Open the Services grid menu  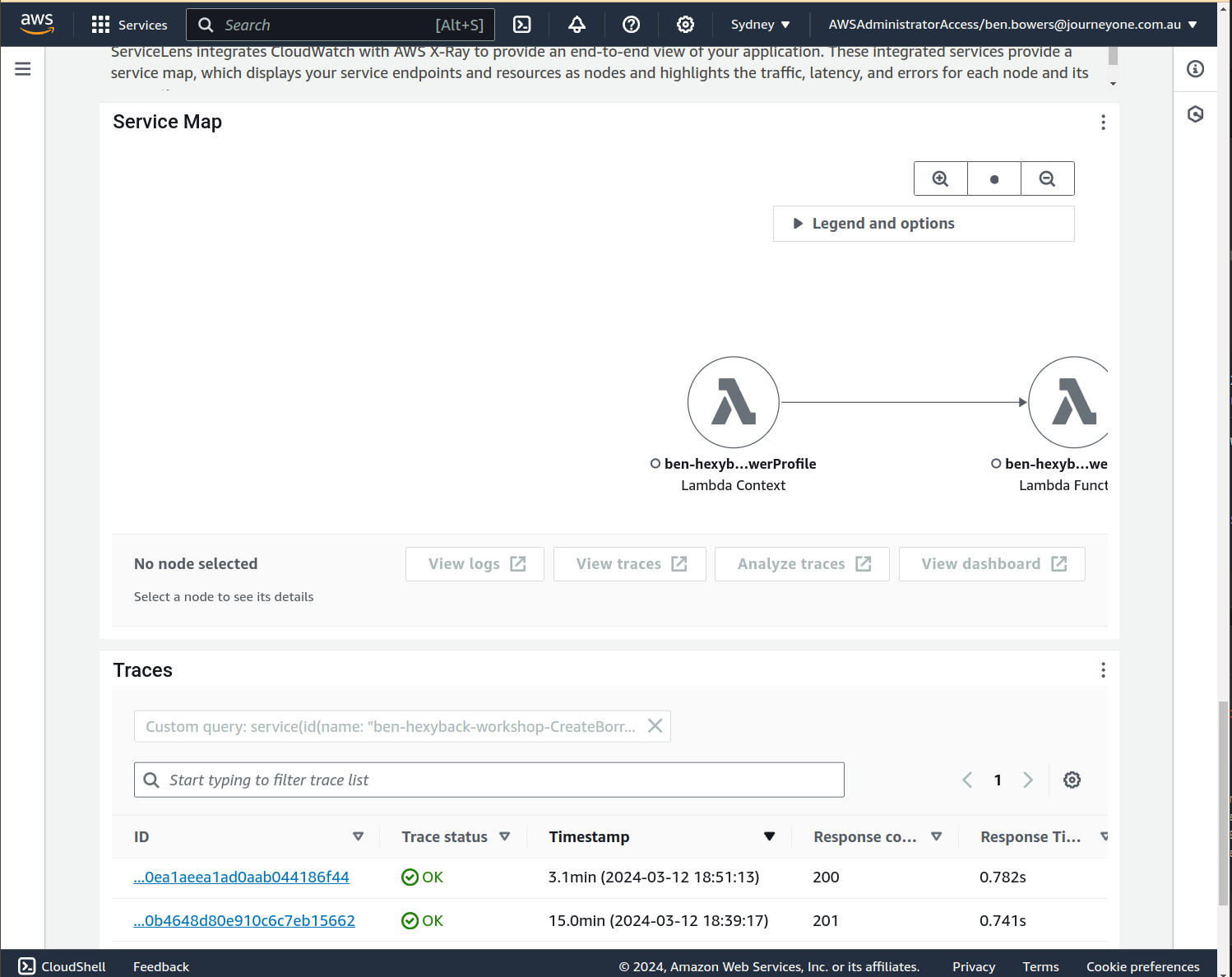click(129, 25)
